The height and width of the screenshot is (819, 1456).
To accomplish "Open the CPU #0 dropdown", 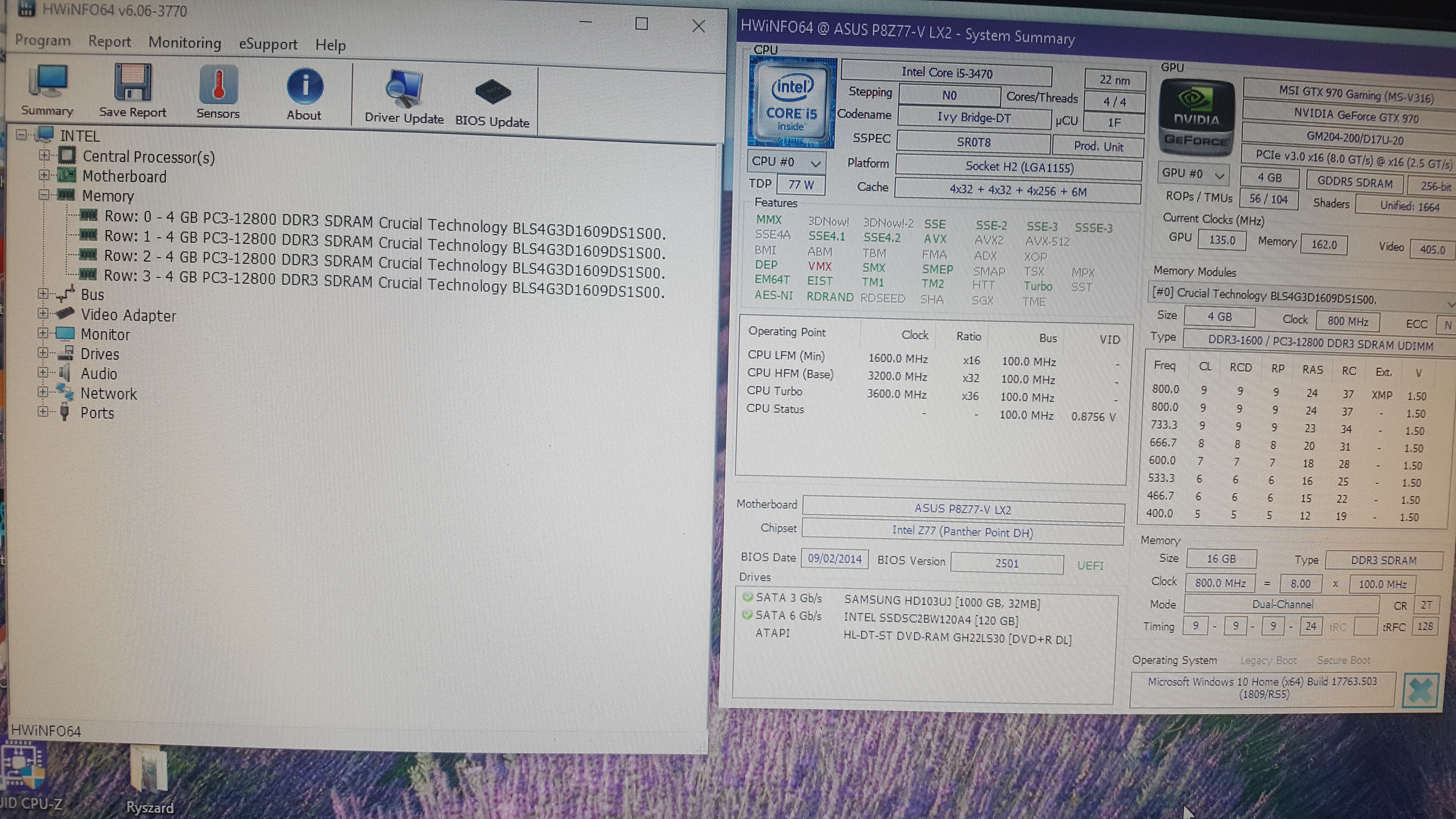I will (x=786, y=162).
